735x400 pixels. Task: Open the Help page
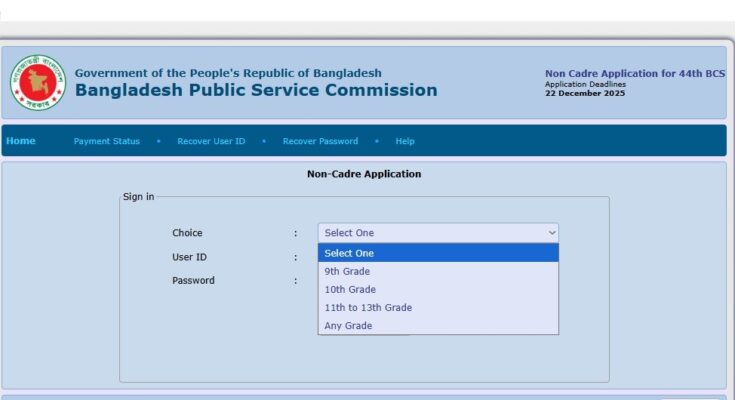coord(405,142)
